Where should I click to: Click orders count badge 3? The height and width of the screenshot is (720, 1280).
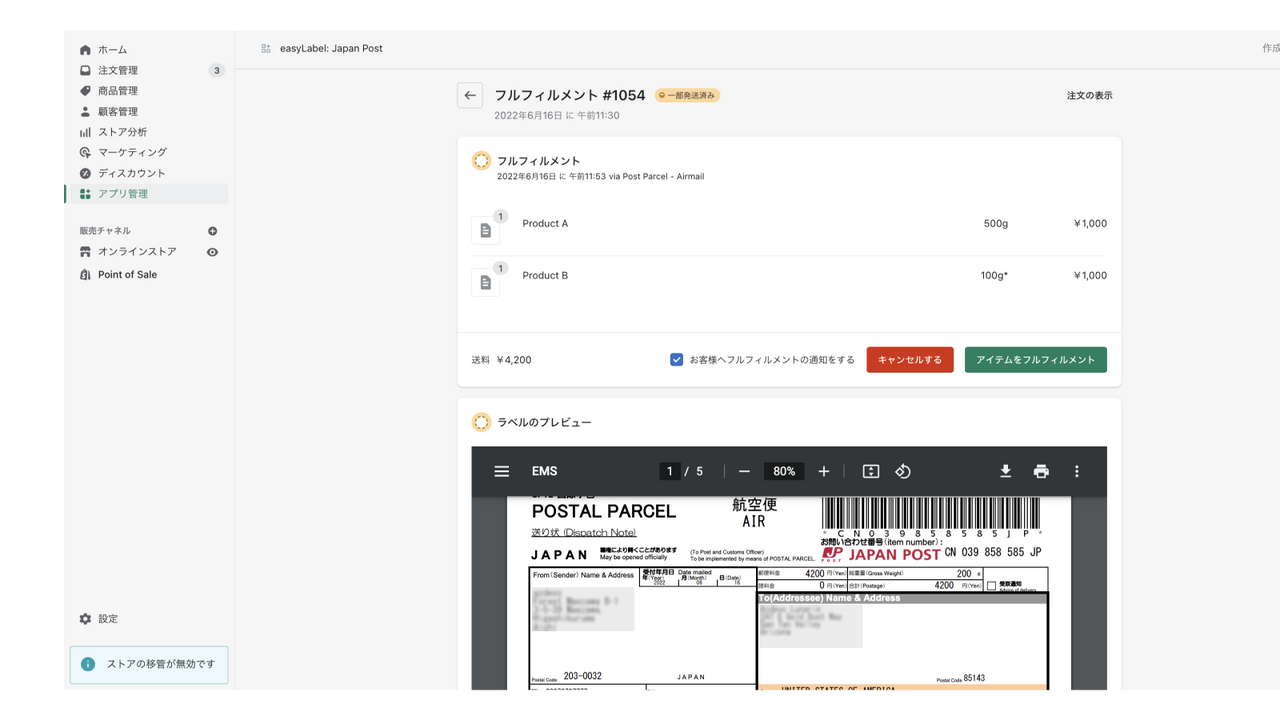pyautogui.click(x=216, y=70)
